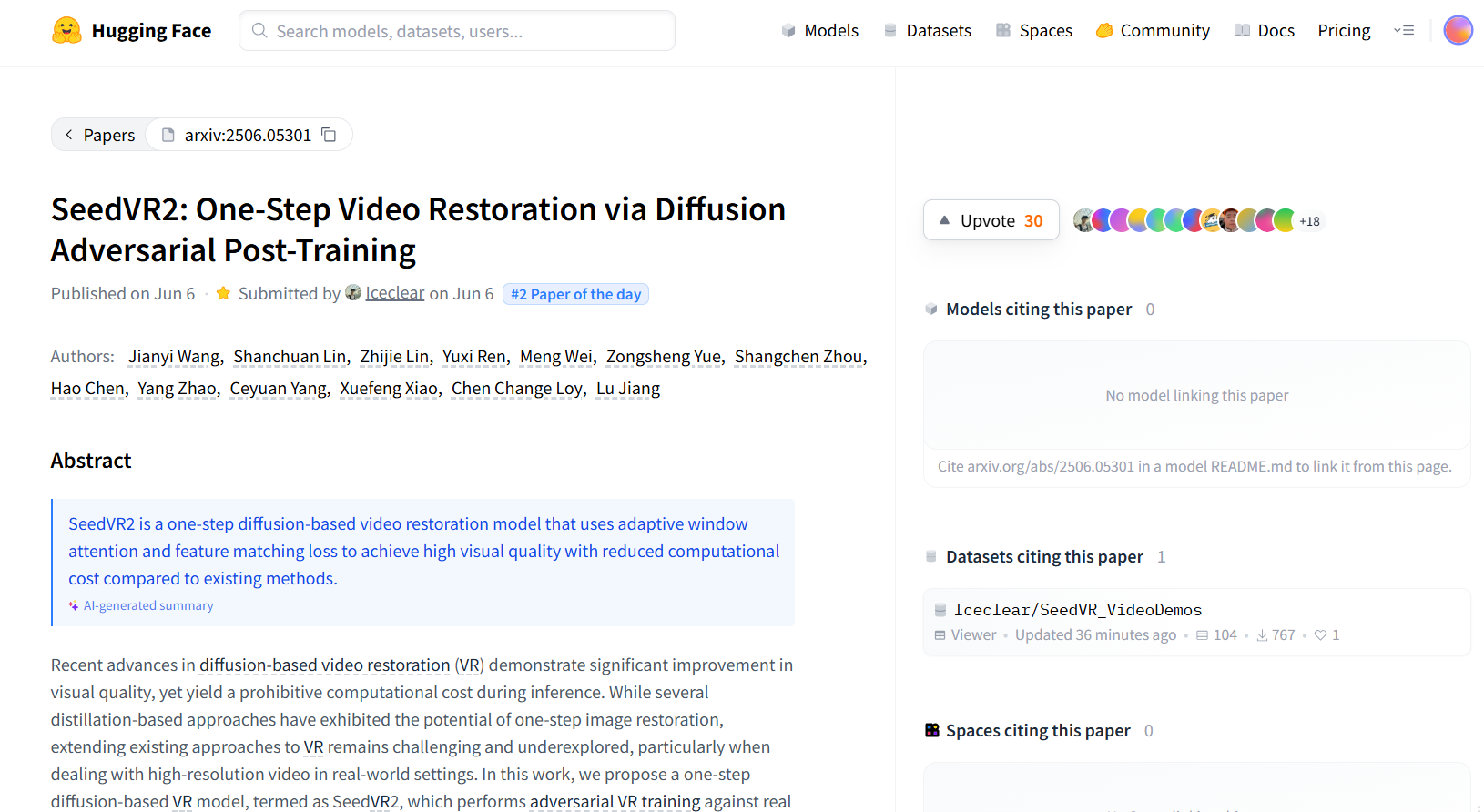
Task: Open the Community nav item
Action: pos(1153,31)
